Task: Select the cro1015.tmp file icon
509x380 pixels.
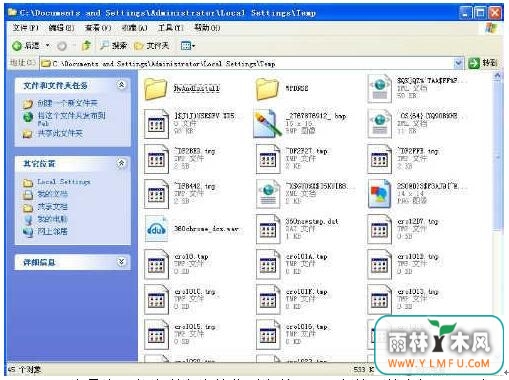Action: (x=156, y=335)
